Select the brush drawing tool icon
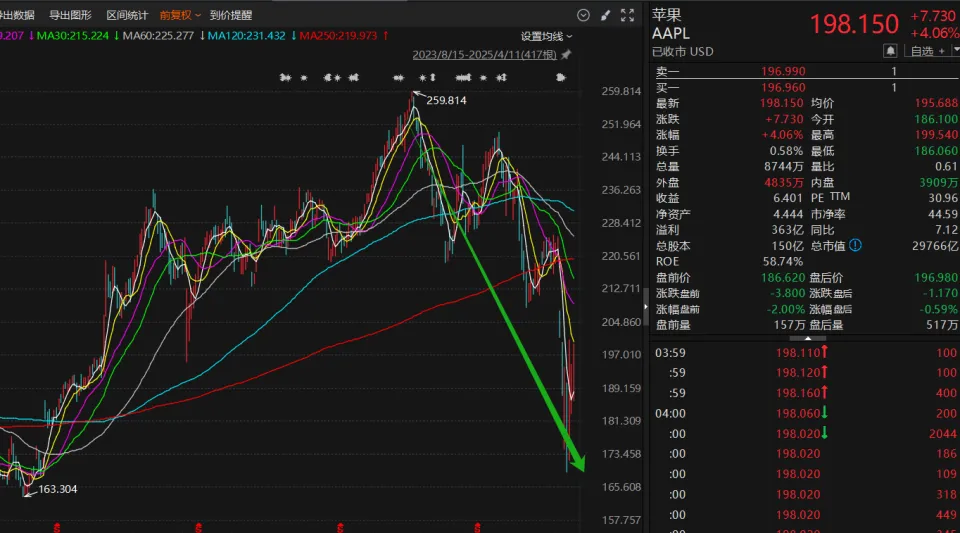Image resolution: width=960 pixels, height=533 pixels. [x=606, y=15]
